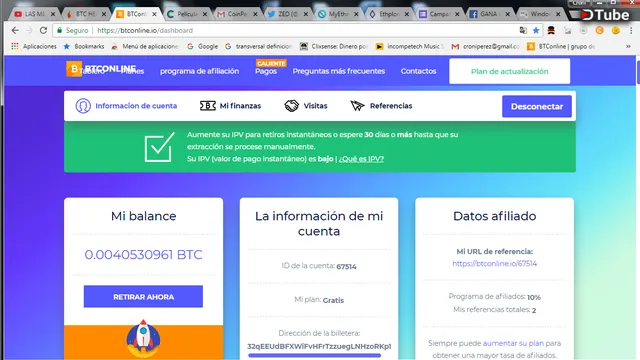Click the Mi finanzas bitcoin ticket icon
The image size is (640, 360).
click(208, 106)
